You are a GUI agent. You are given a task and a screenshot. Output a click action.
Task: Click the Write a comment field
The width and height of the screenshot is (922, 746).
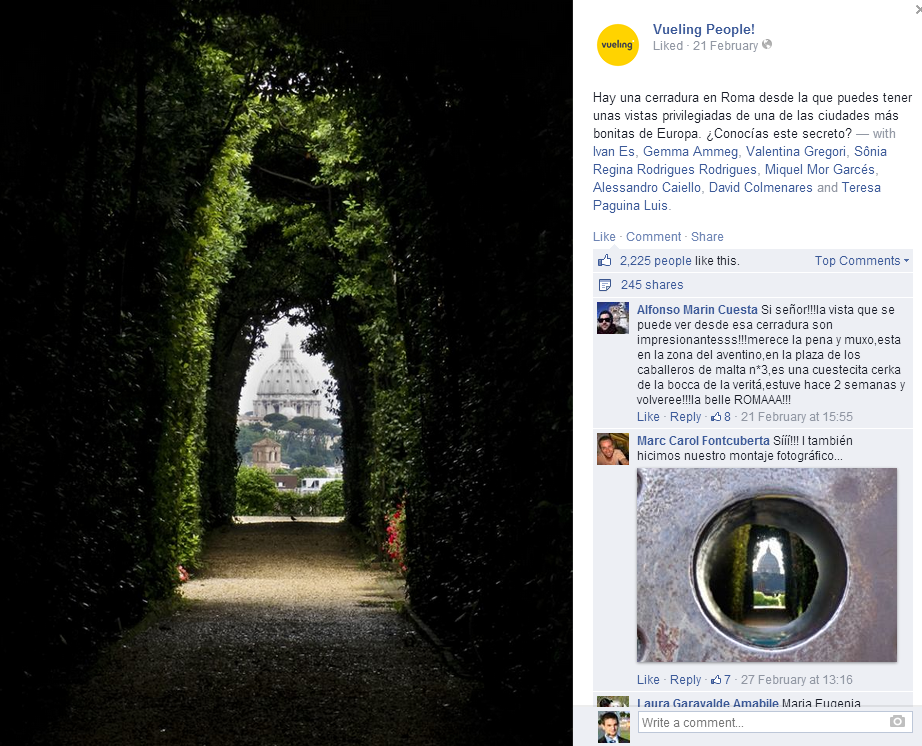(775, 722)
